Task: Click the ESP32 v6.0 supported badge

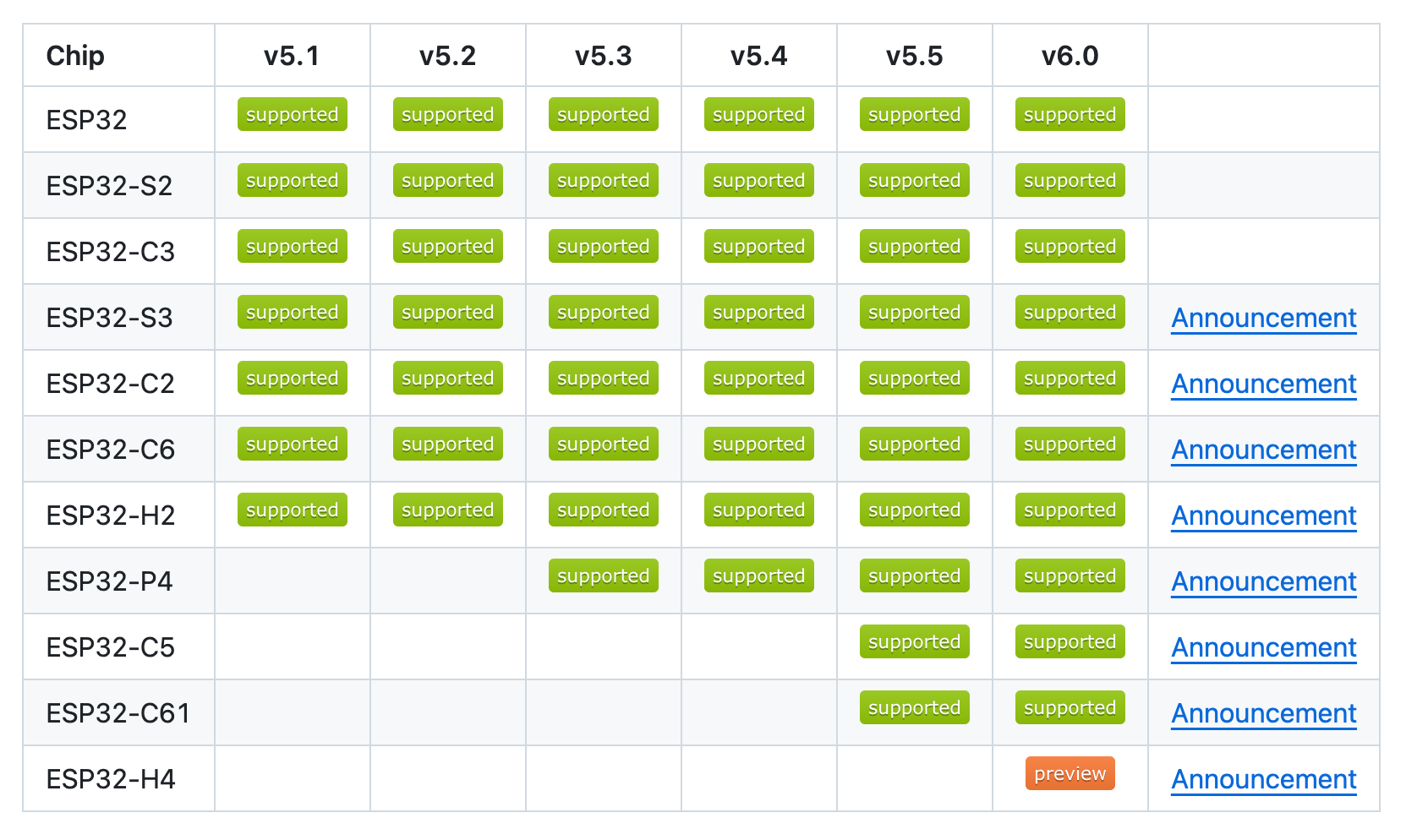Action: [1070, 114]
